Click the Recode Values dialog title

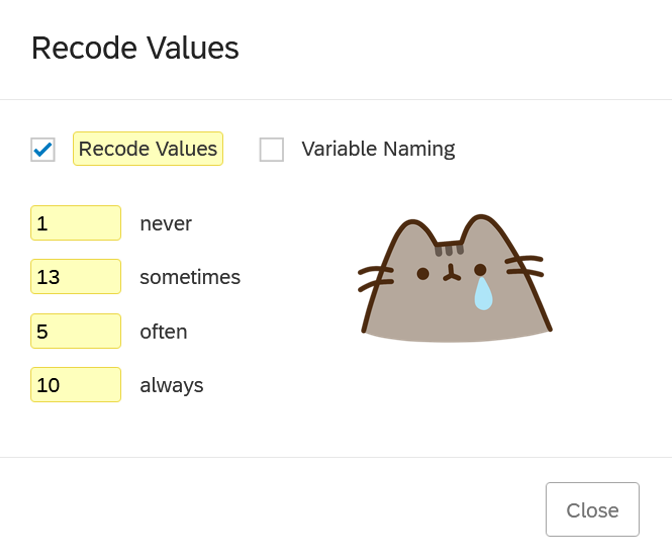coord(135,48)
